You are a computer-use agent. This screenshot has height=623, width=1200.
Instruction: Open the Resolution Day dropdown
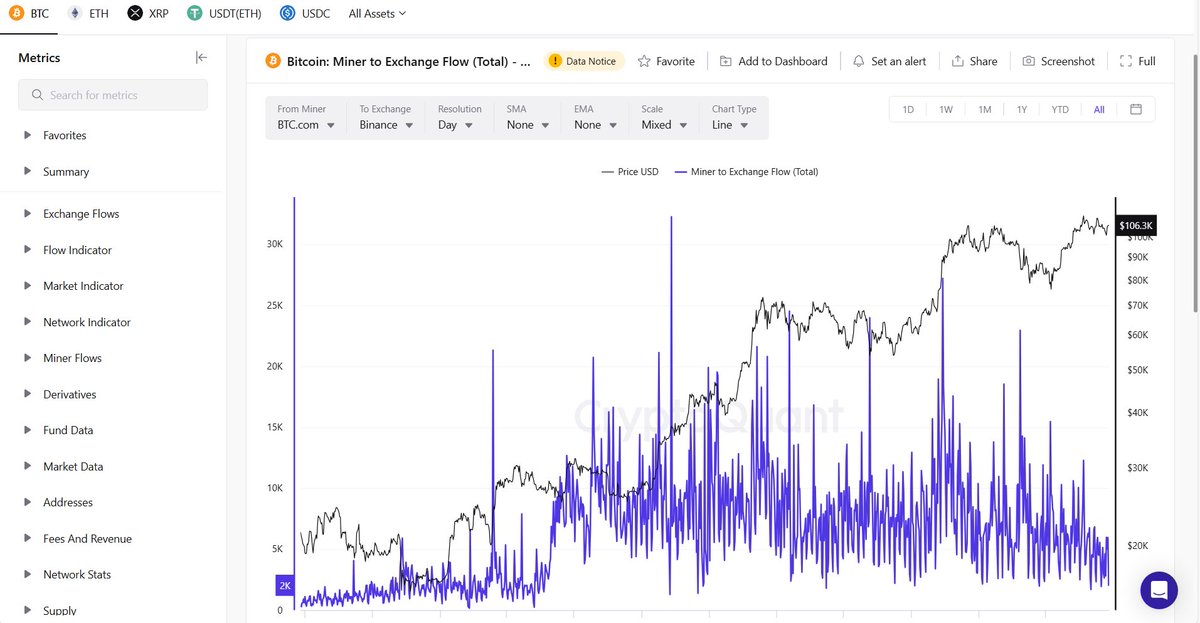[460, 117]
